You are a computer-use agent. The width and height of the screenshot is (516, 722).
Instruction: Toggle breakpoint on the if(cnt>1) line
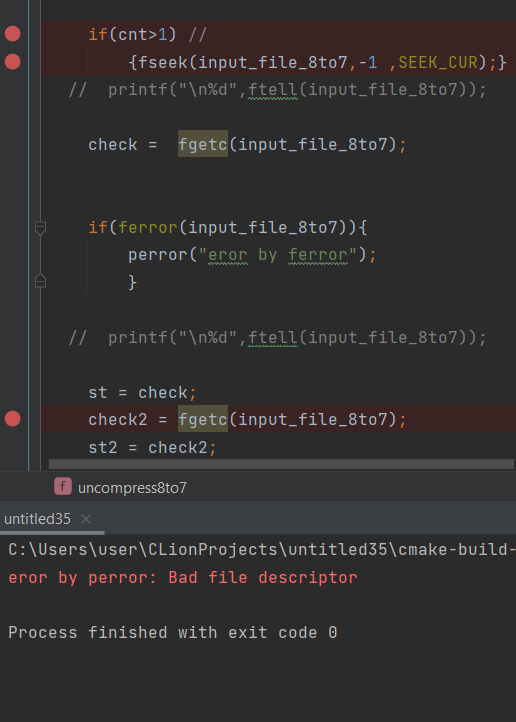[12, 34]
